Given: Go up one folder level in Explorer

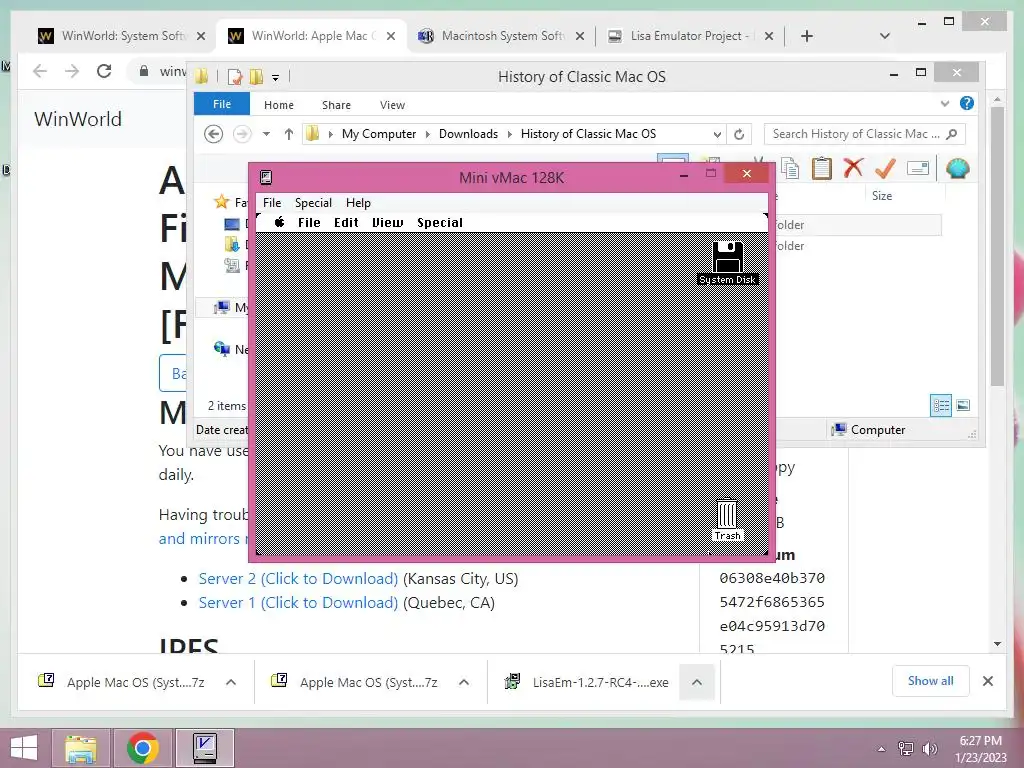Looking at the screenshot, I should pyautogui.click(x=289, y=134).
